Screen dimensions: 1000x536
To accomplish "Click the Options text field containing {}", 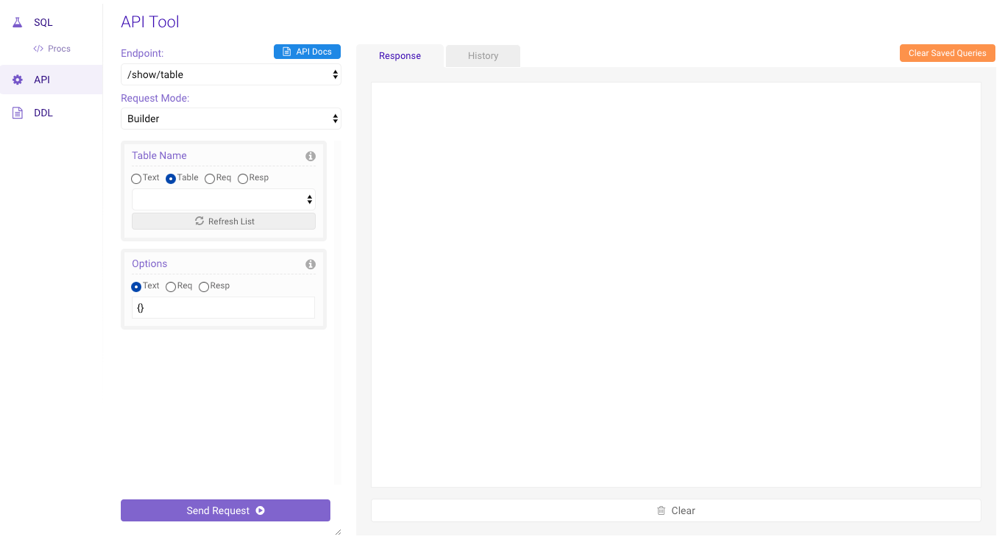I will click(223, 308).
